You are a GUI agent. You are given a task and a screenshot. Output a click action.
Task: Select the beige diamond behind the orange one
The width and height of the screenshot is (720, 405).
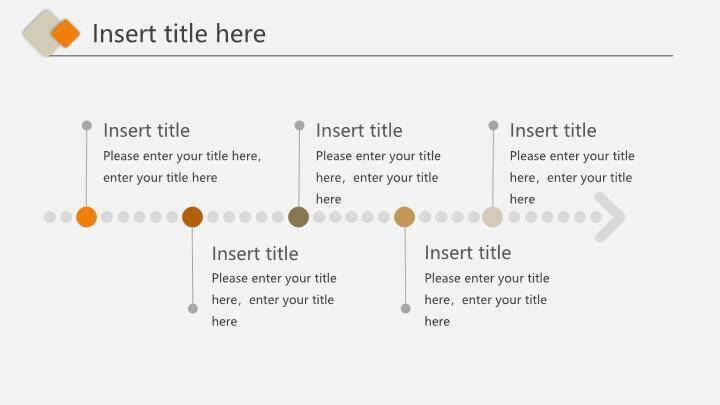click(39, 33)
